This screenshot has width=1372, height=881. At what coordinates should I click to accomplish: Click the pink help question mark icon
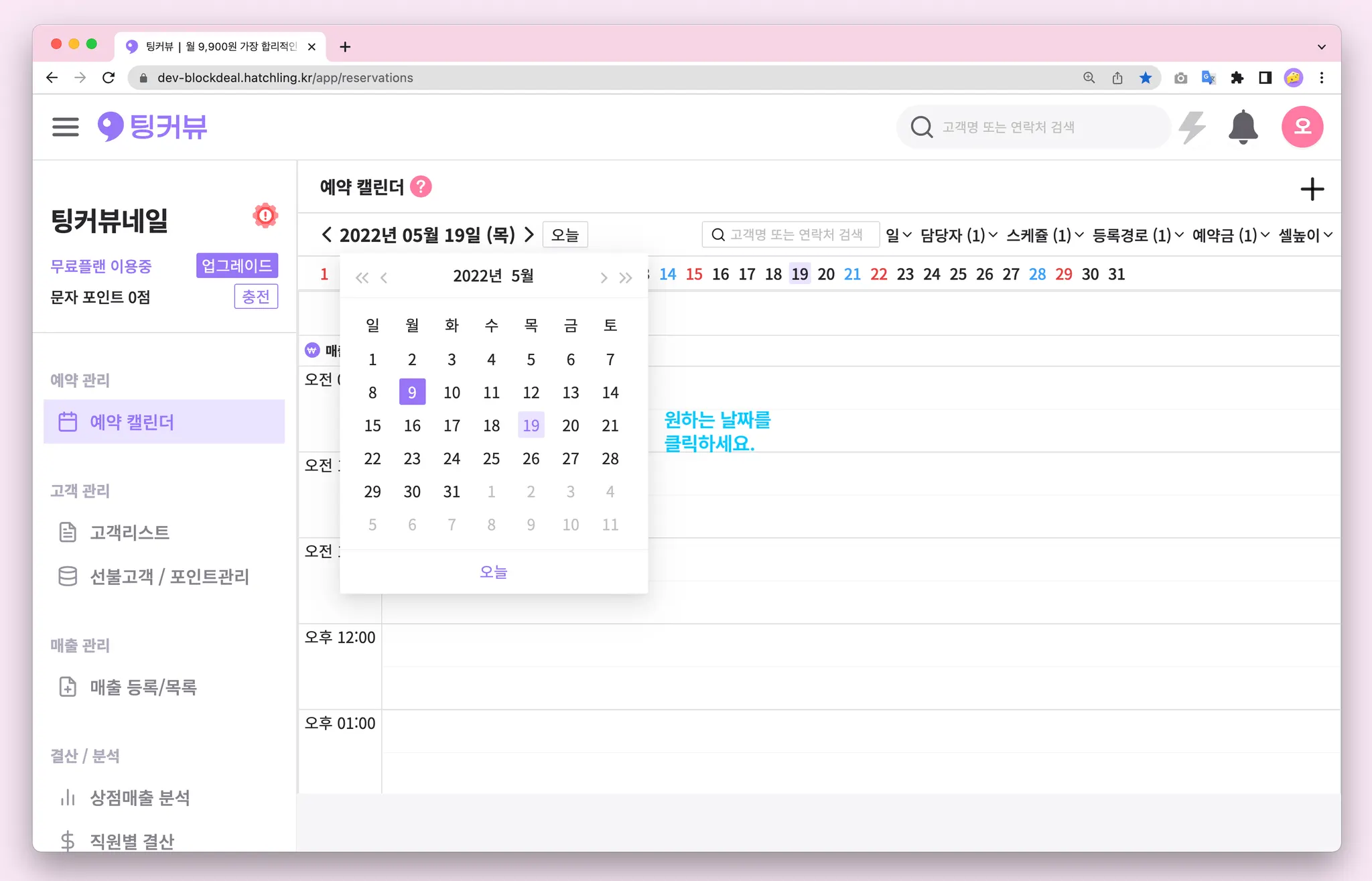(421, 187)
